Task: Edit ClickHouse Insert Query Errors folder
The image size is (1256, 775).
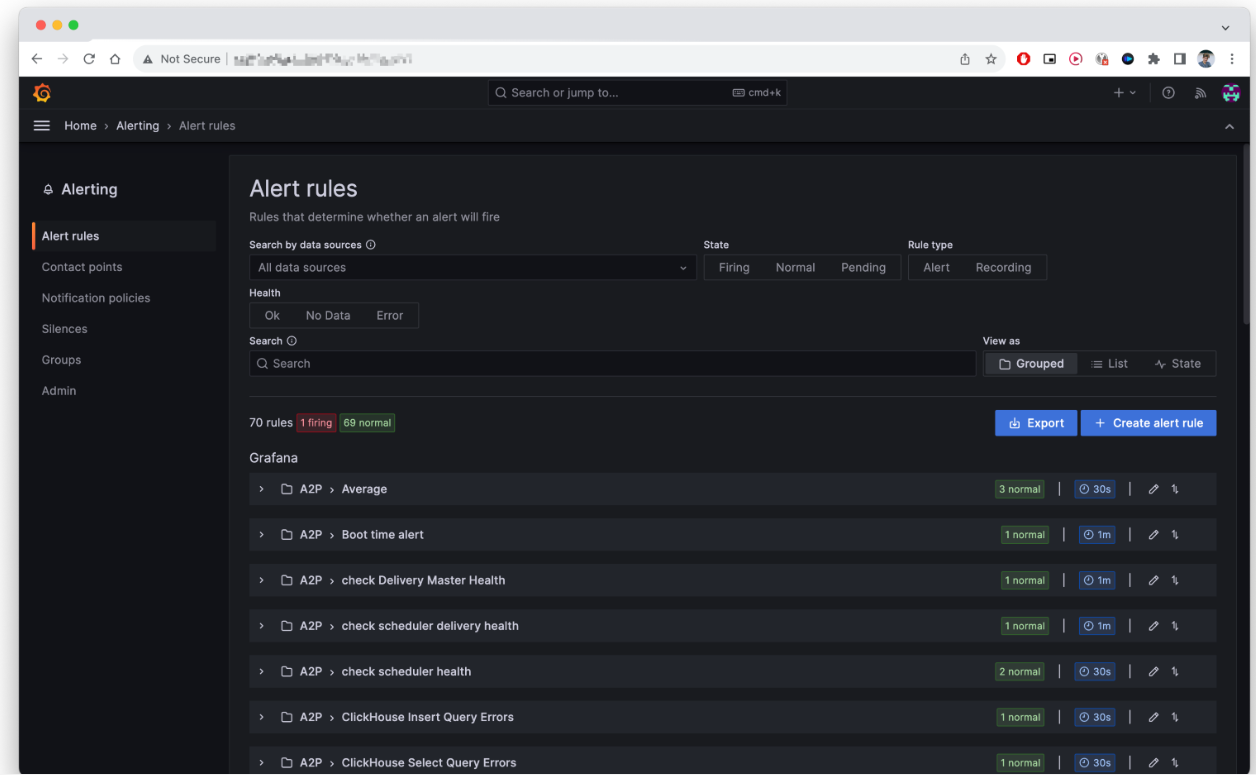Action: [1153, 717]
